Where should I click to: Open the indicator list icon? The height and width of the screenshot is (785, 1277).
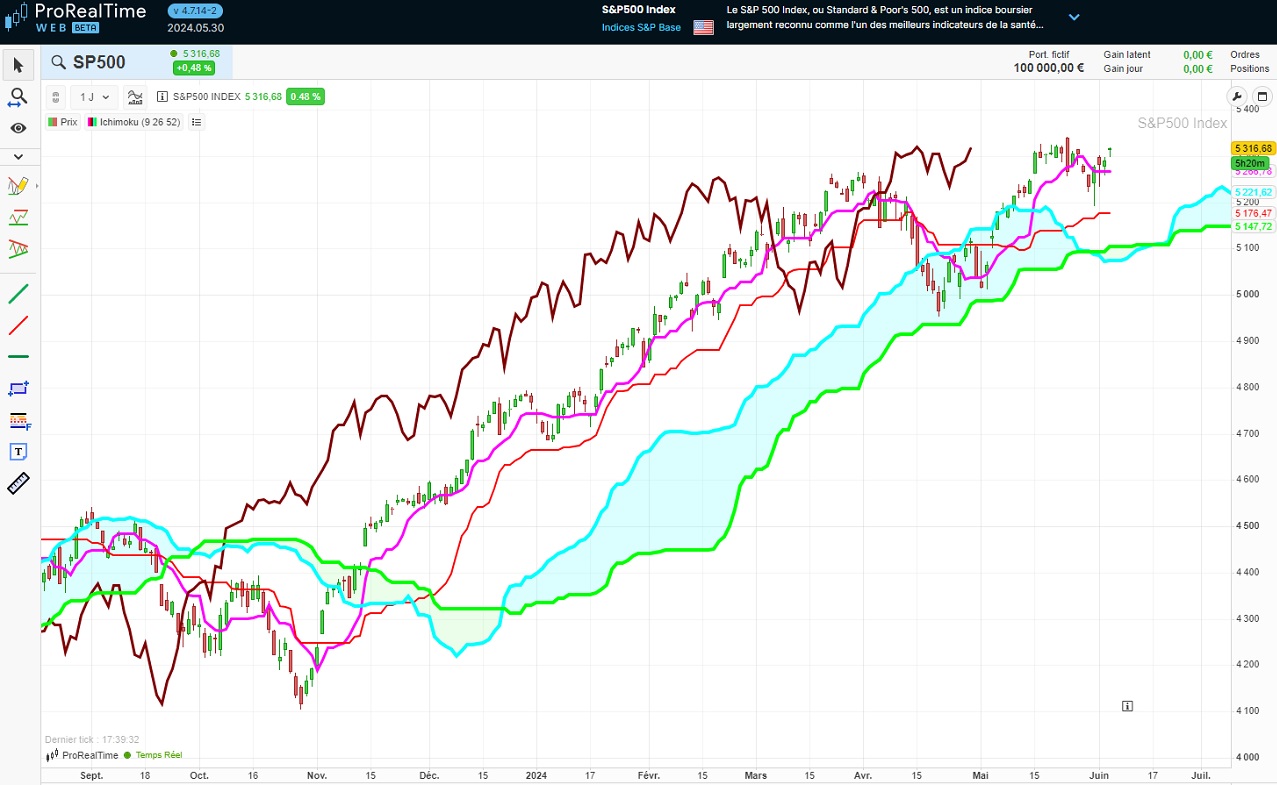click(196, 122)
